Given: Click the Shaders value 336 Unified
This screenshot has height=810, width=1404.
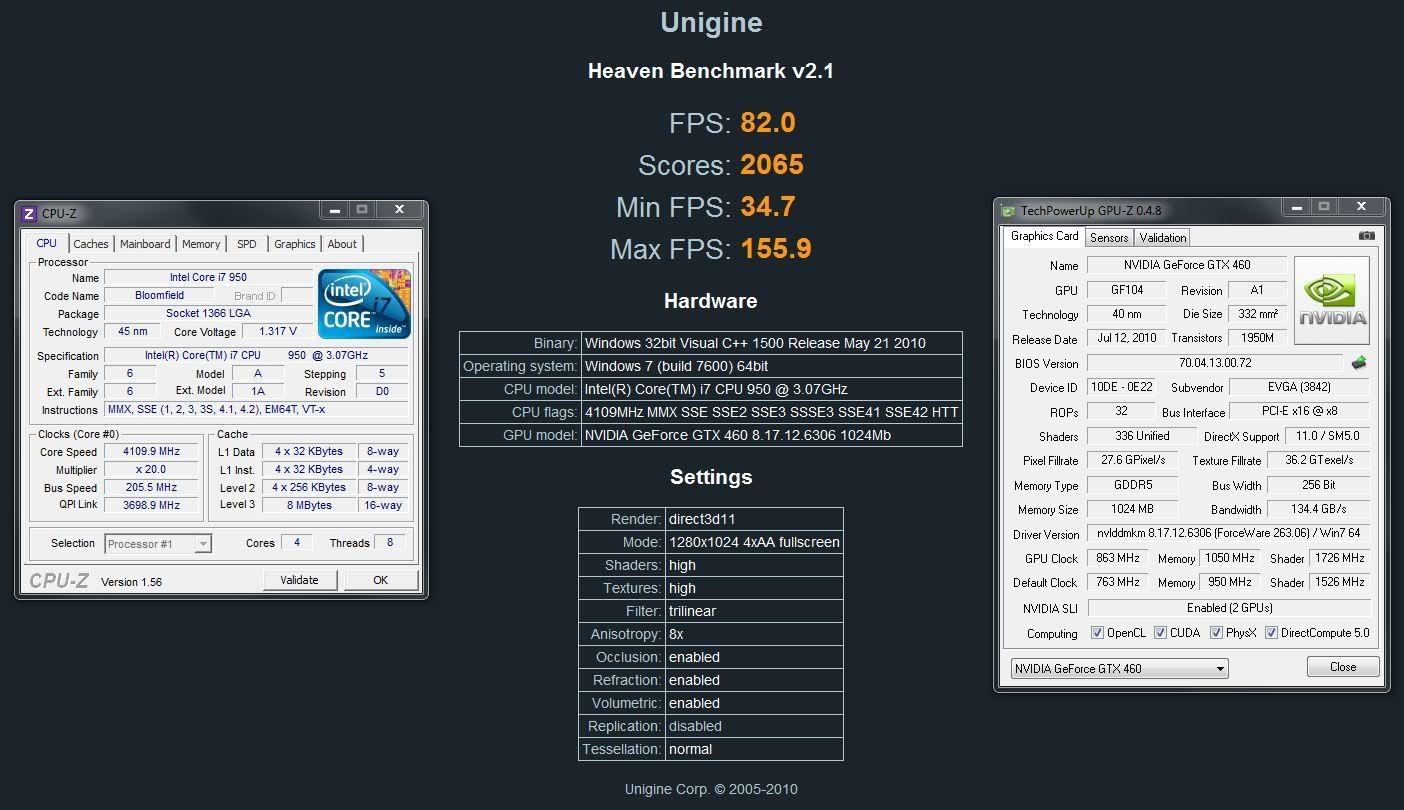Looking at the screenshot, I should point(1141,436).
